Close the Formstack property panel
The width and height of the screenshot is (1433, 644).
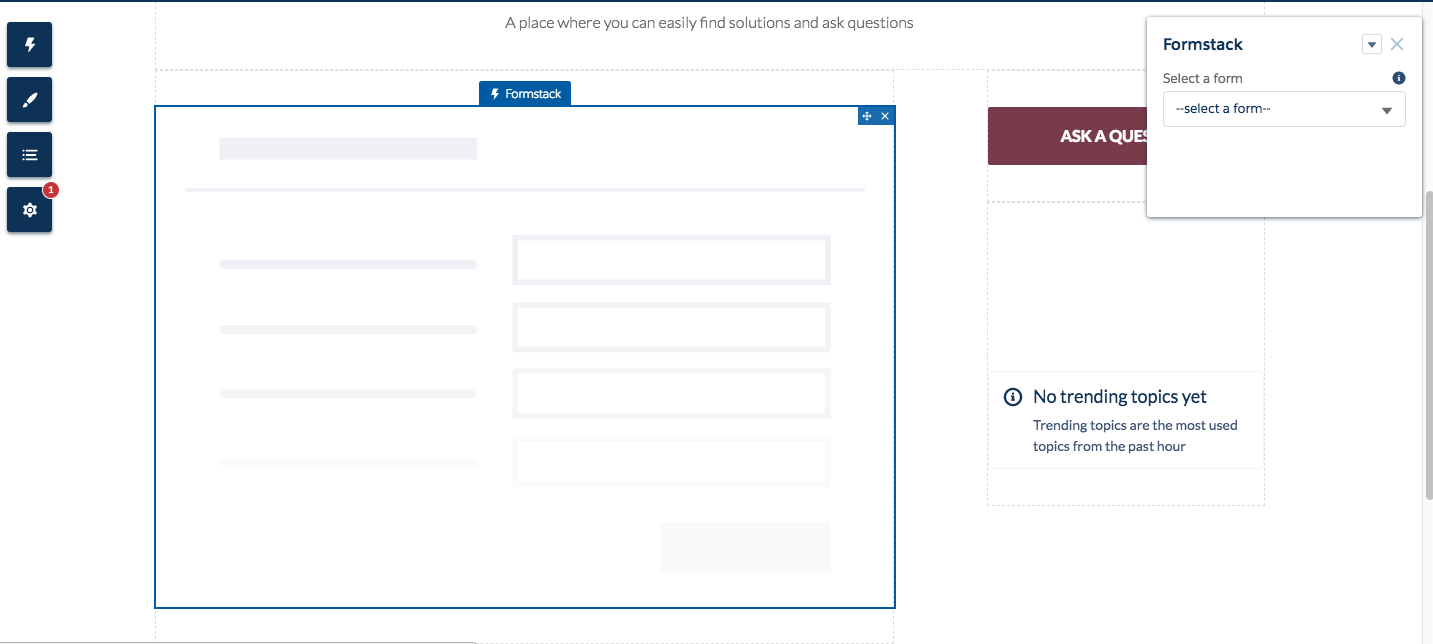pos(1397,44)
